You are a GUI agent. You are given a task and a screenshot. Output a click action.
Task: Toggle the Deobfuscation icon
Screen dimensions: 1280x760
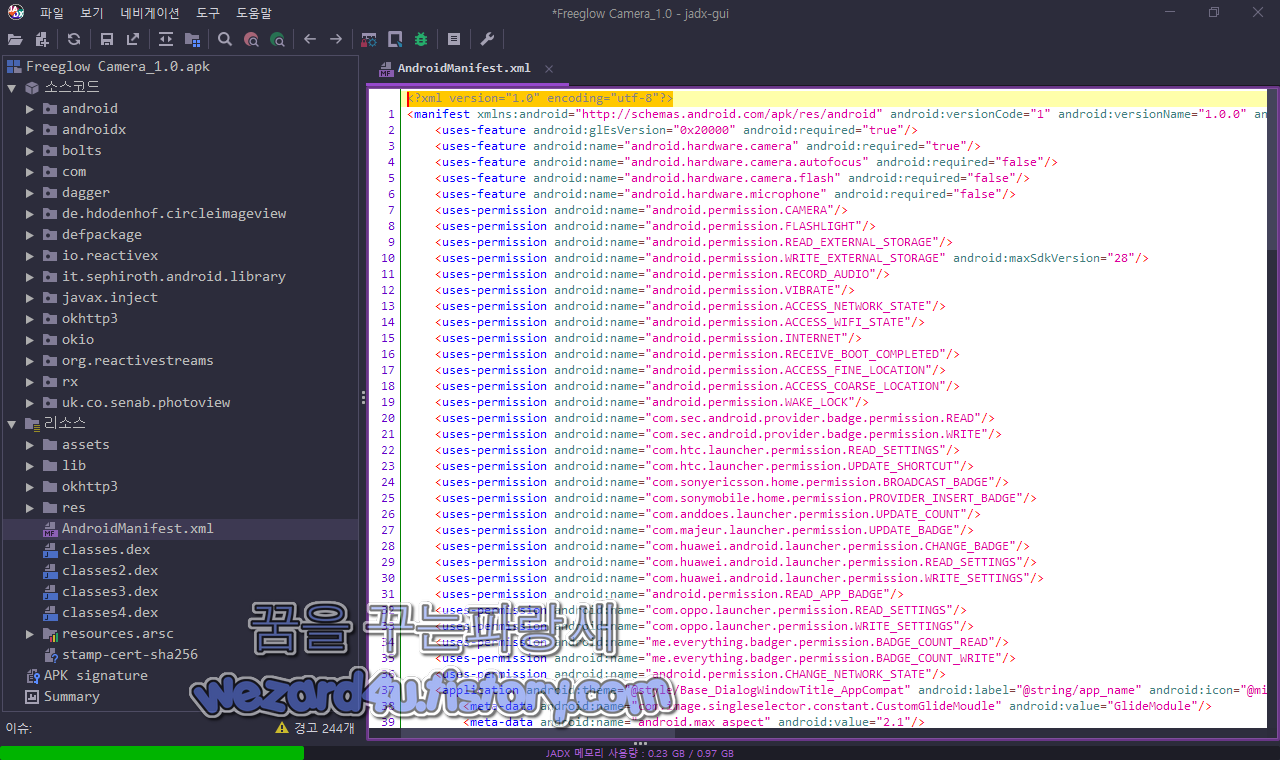(369, 39)
